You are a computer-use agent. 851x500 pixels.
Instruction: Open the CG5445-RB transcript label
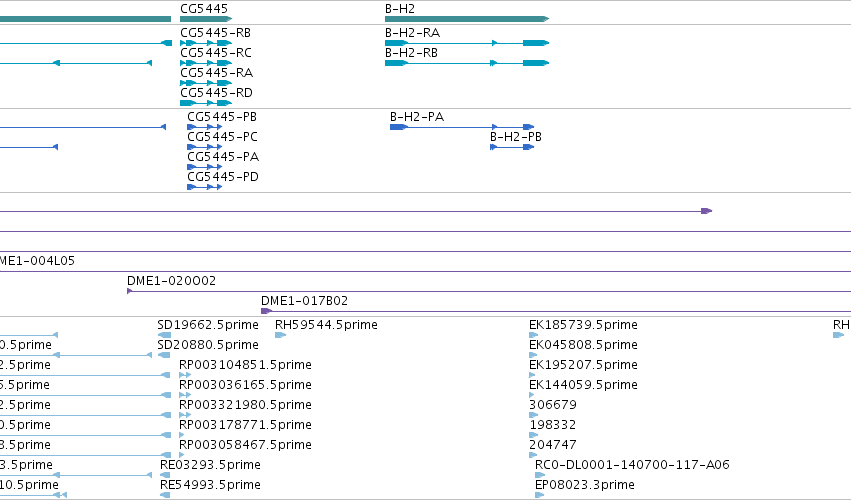click(215, 33)
